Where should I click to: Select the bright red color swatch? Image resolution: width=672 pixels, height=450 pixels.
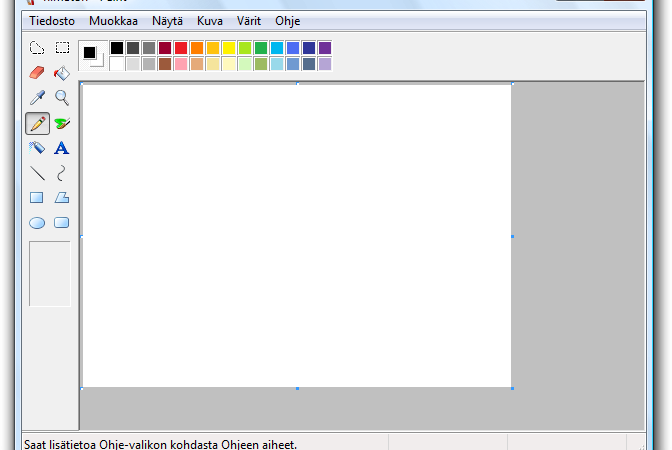(x=181, y=48)
